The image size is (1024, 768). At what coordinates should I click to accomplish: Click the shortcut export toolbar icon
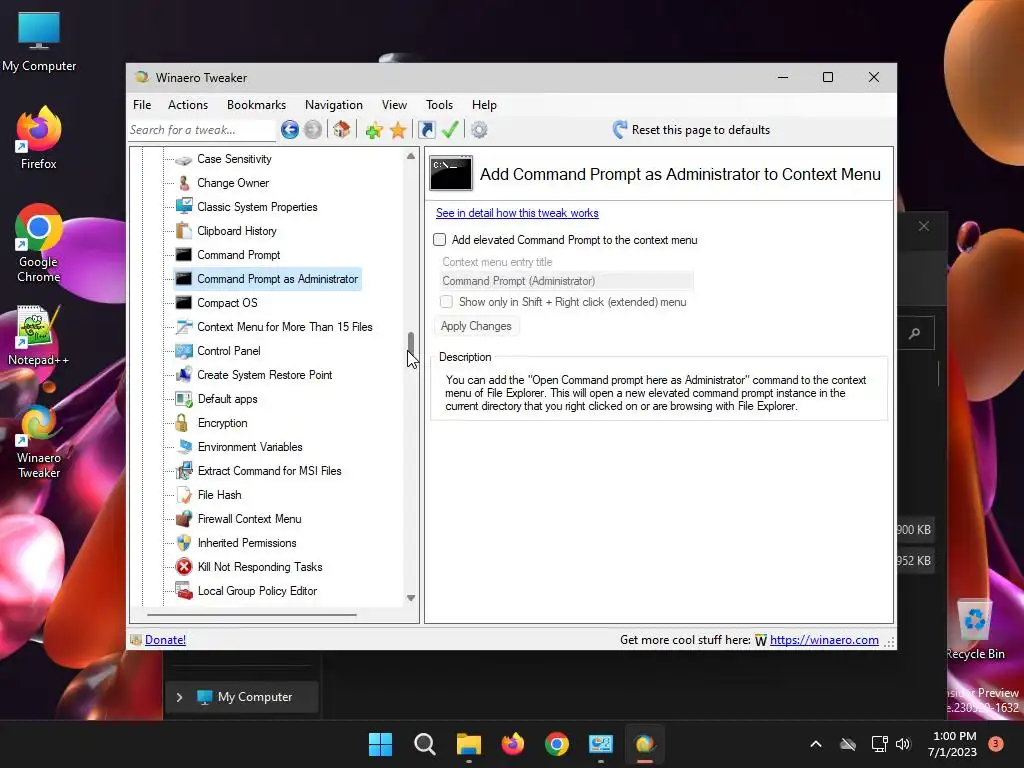(x=426, y=130)
